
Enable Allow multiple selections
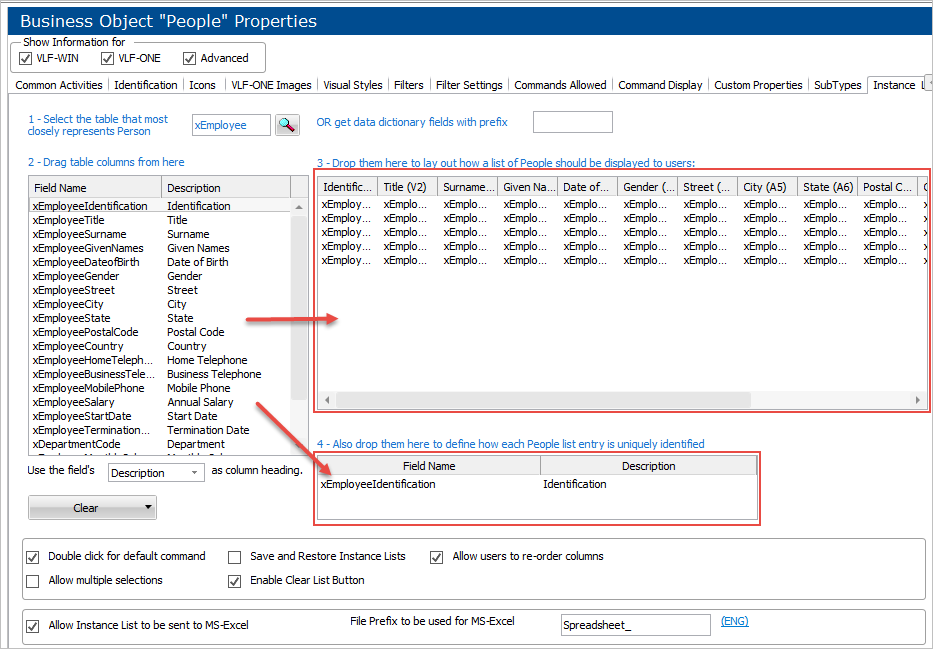(x=33, y=580)
